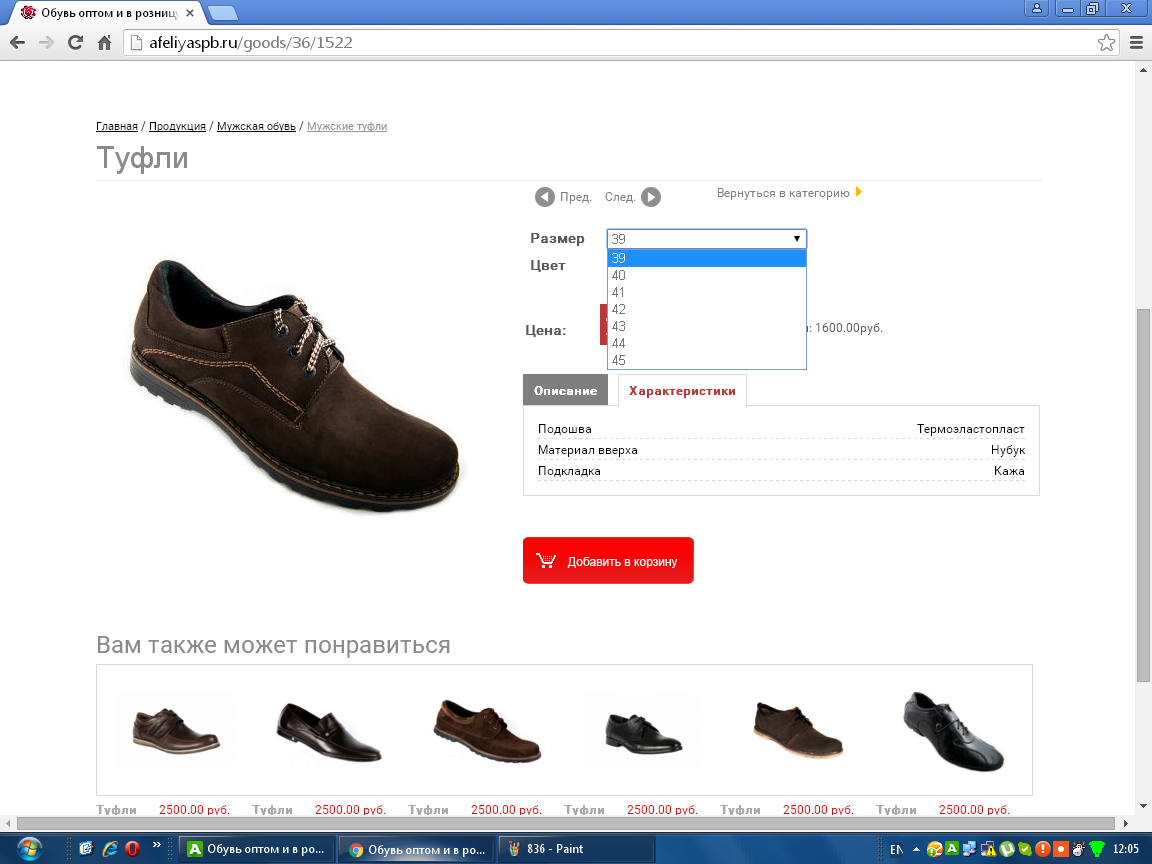
Task: Open the Продукция breadcrumb link
Action: (177, 126)
